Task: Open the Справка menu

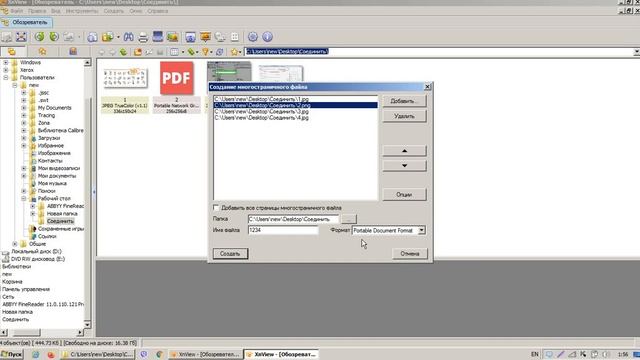Action: pyautogui.click(x=158, y=11)
